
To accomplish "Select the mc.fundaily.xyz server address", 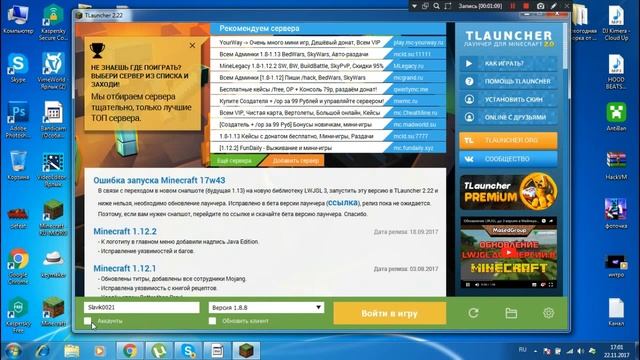I will [x=413, y=148].
